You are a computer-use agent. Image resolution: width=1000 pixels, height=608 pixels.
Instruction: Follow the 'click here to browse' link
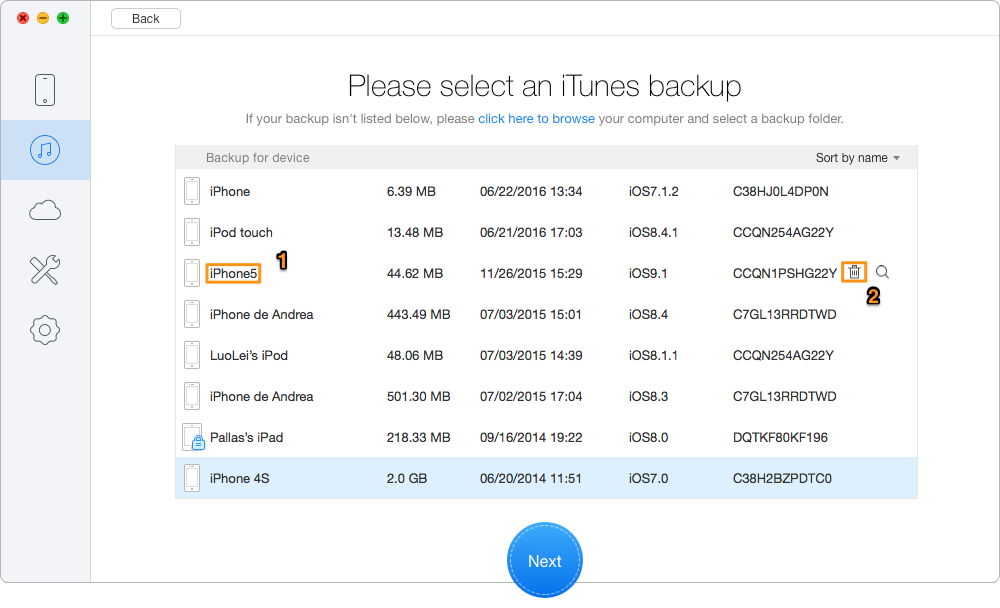(536, 119)
